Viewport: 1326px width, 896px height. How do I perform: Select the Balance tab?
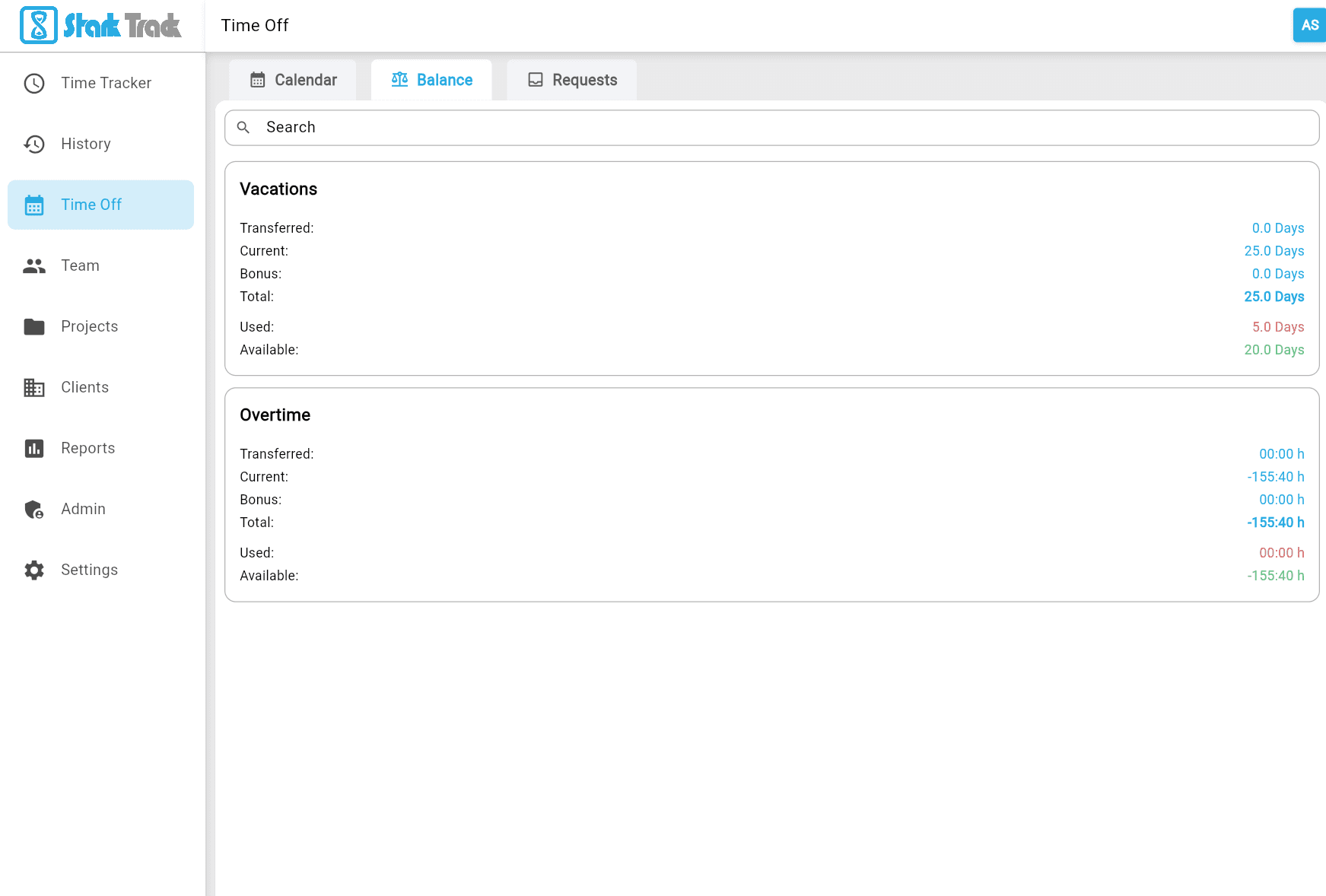coord(431,80)
